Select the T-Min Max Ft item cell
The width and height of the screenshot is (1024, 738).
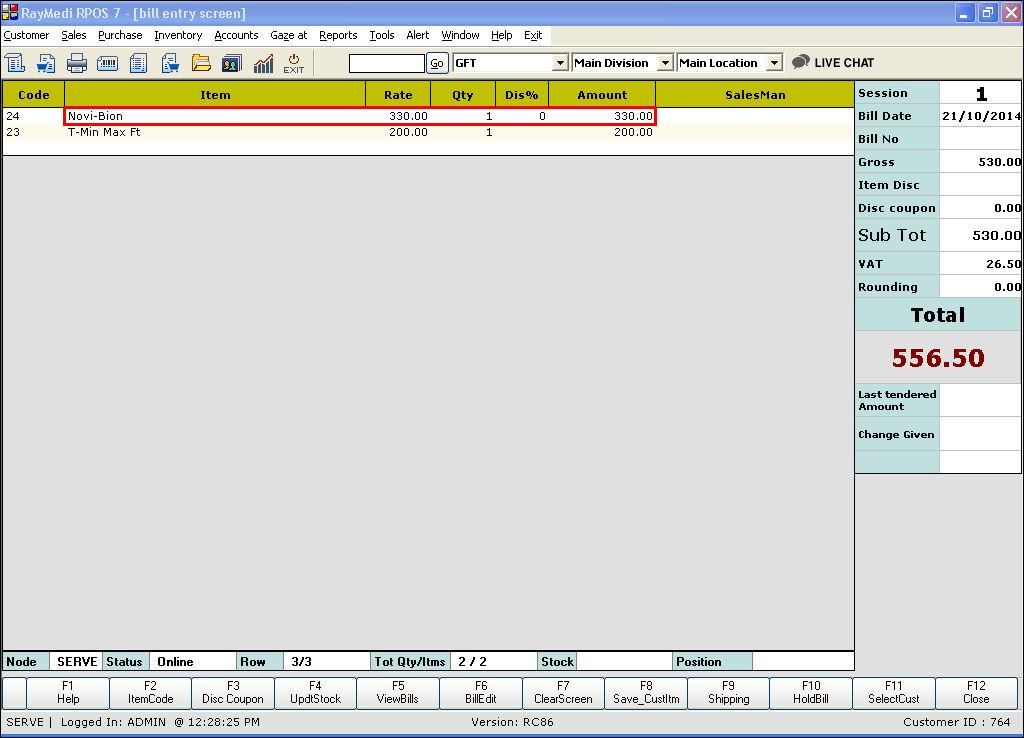pos(215,132)
